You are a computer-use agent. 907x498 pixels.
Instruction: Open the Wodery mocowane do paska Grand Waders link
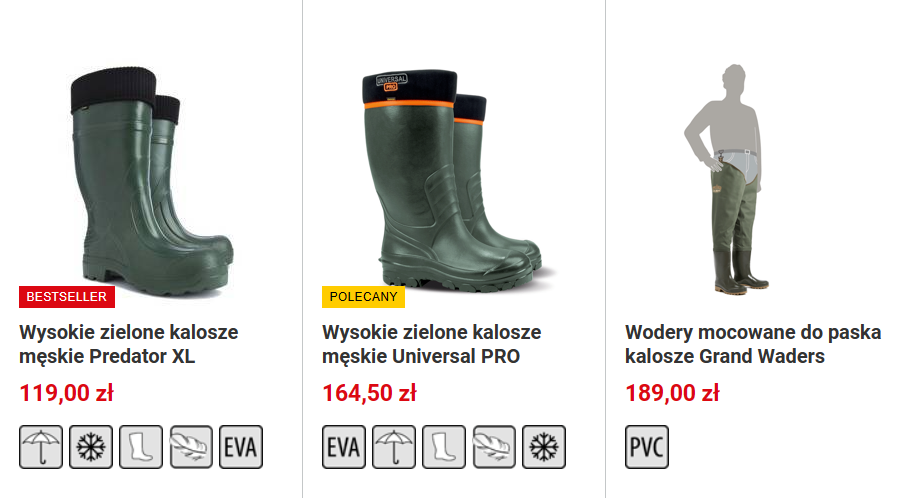[x=753, y=344]
